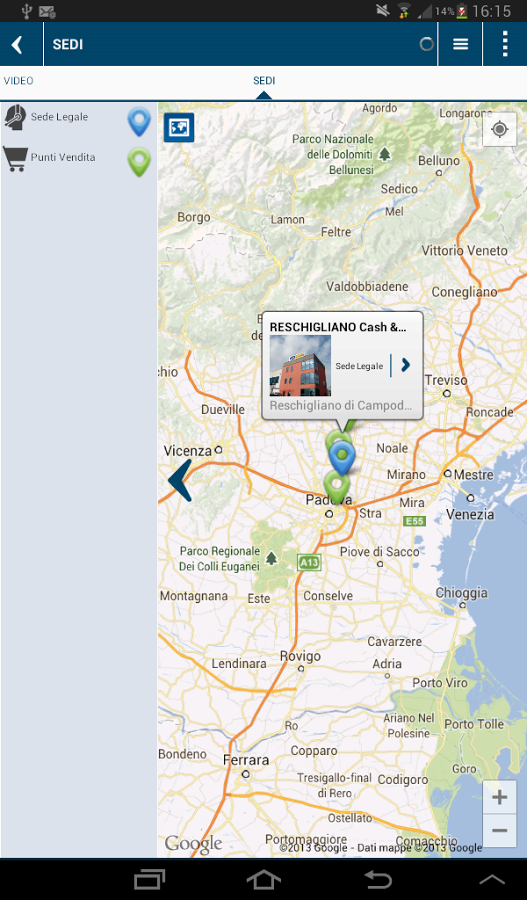Select the Punti Vendita cart icon
This screenshot has height=900, width=527.
coord(15,158)
